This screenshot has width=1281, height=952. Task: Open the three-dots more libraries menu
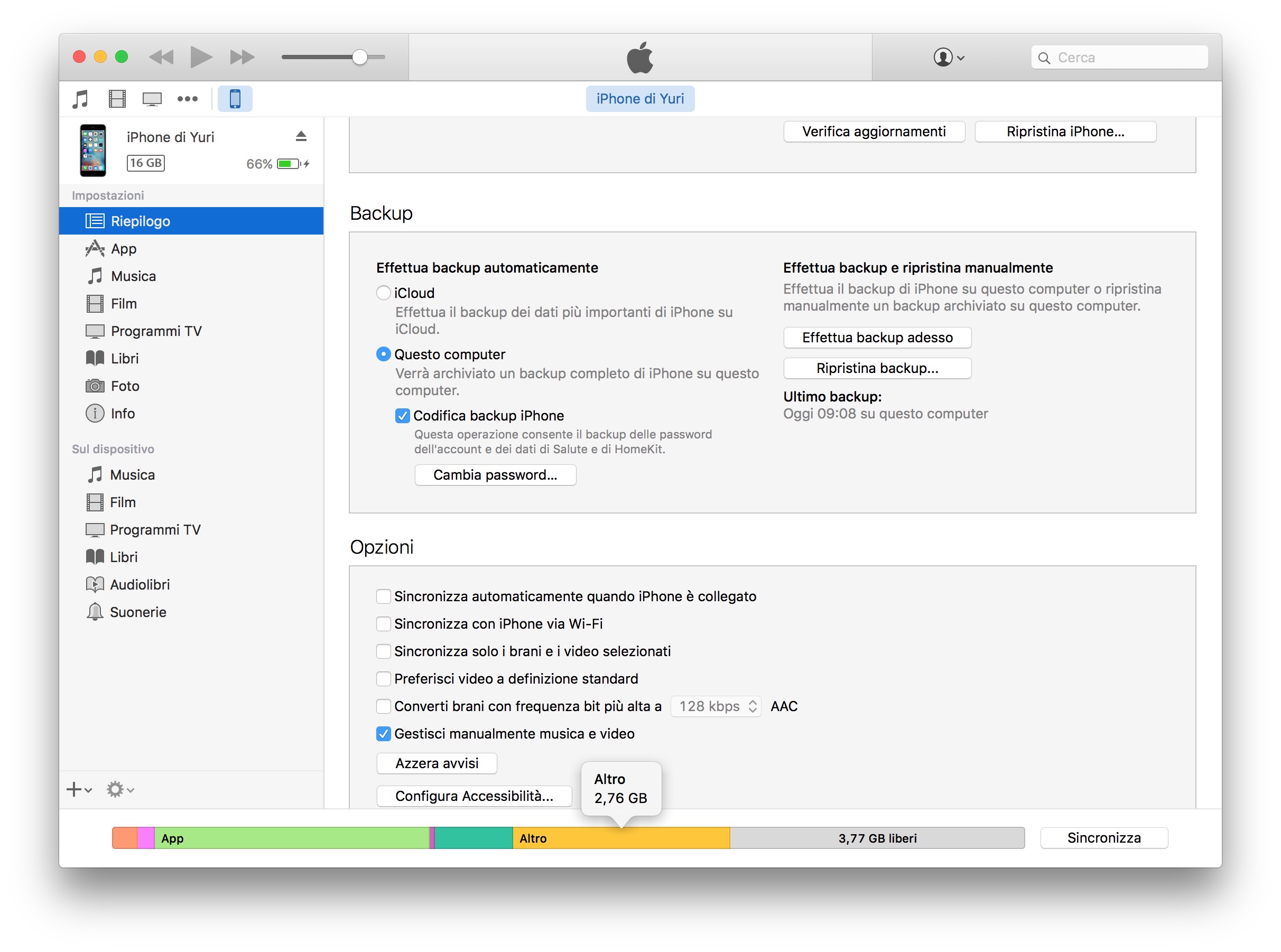point(188,99)
